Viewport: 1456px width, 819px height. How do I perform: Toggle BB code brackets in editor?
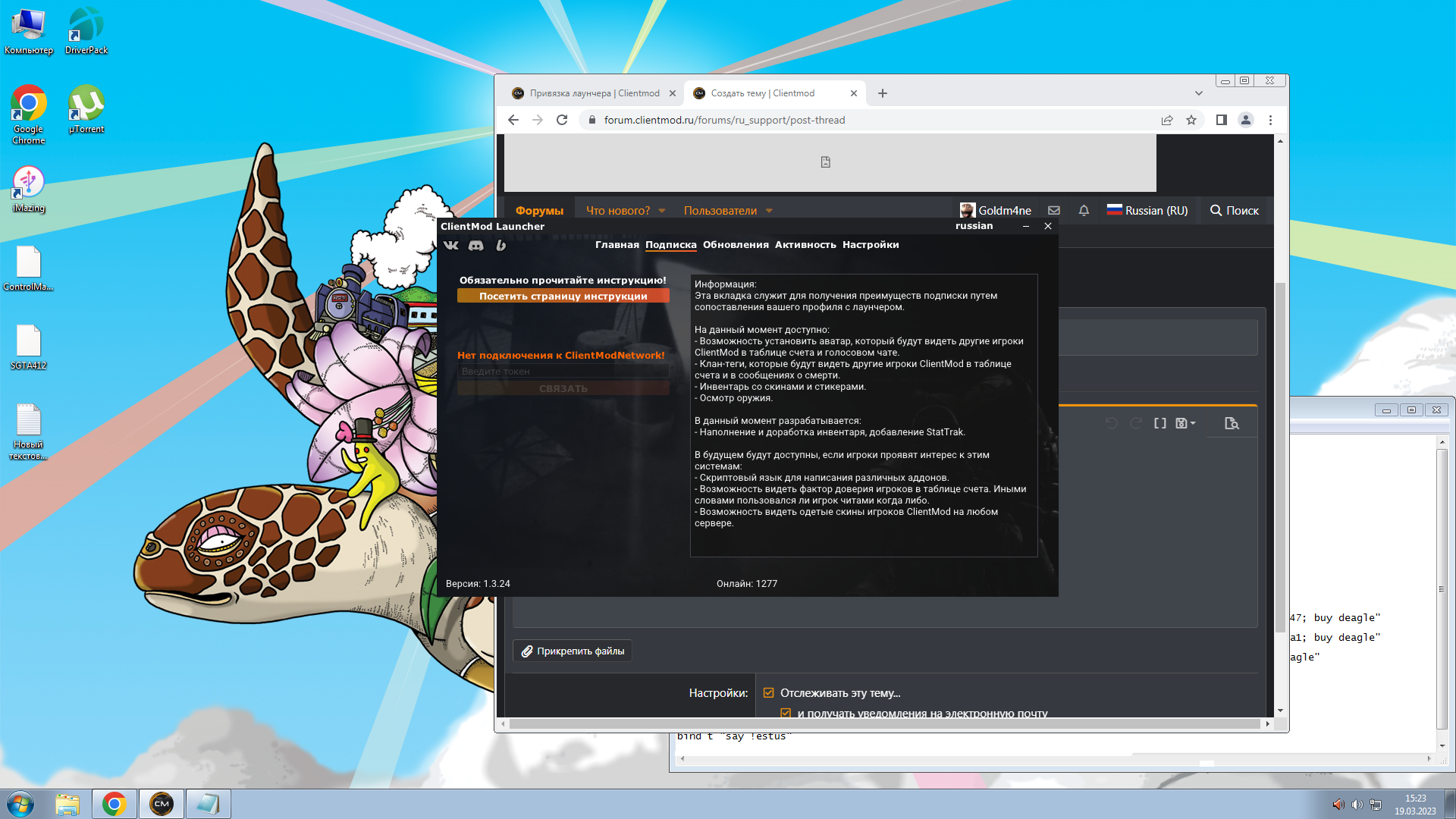(1160, 423)
